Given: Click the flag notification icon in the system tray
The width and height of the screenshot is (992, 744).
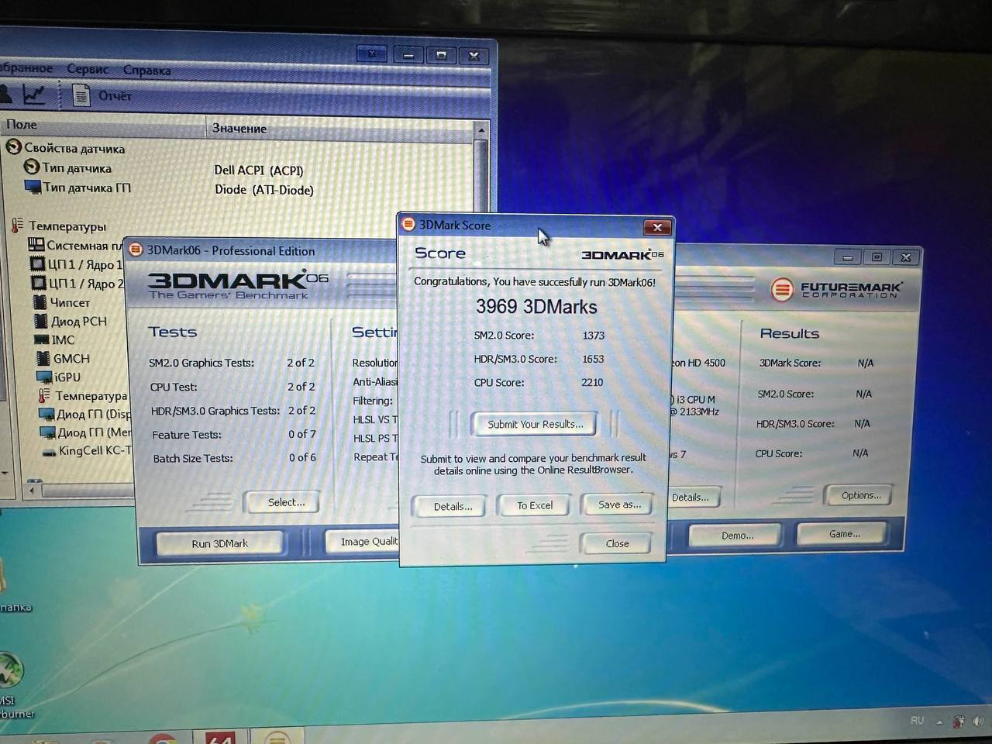Looking at the screenshot, I should pyautogui.click(x=959, y=721).
